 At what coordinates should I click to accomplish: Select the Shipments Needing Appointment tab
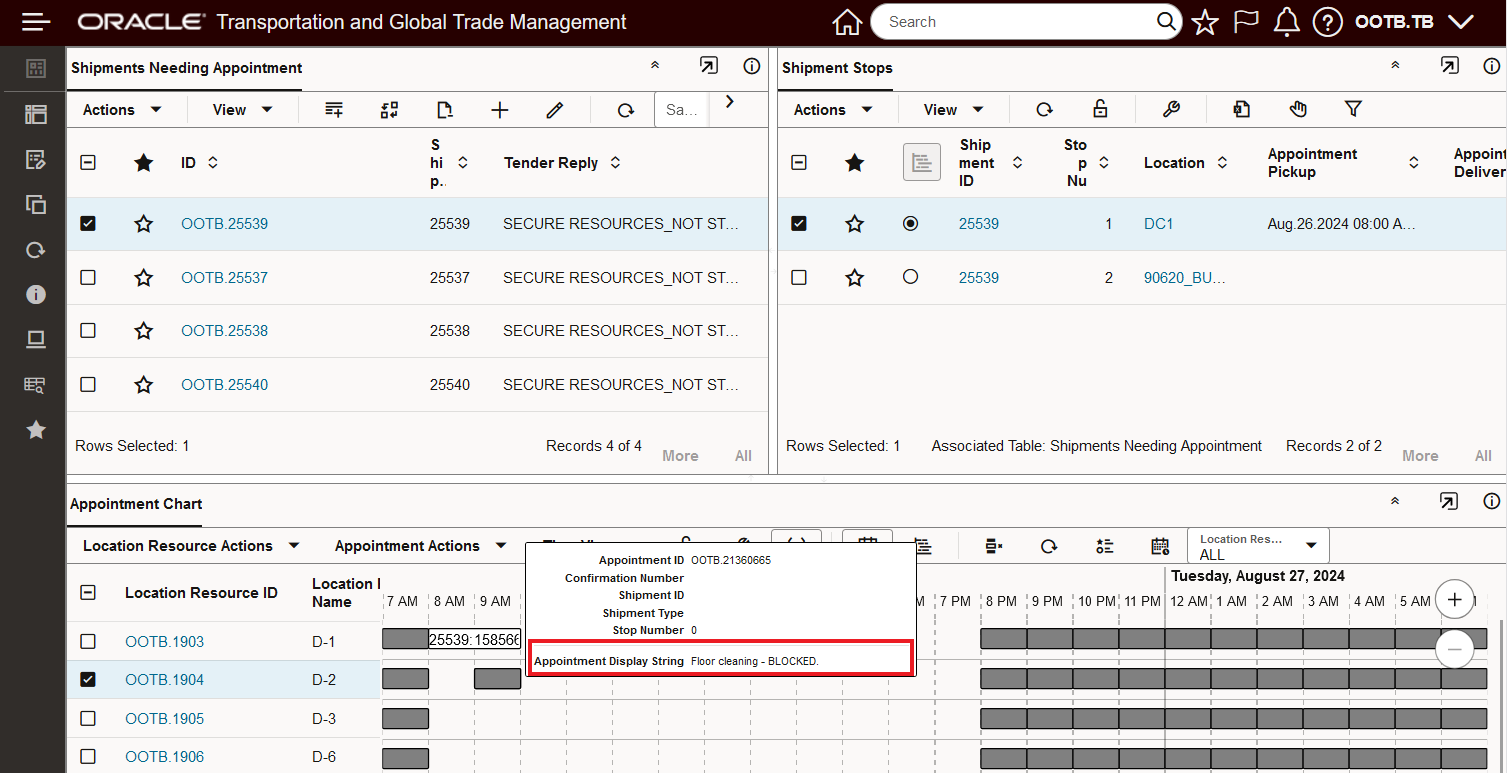[186, 68]
